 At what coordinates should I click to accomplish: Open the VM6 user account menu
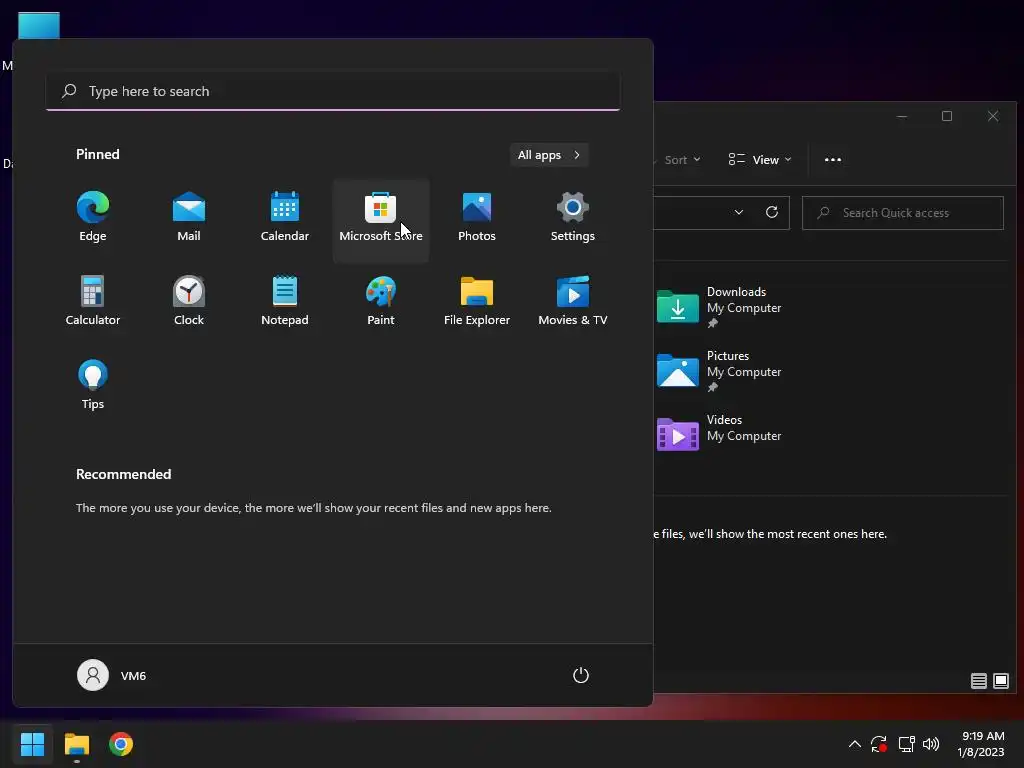(112, 675)
